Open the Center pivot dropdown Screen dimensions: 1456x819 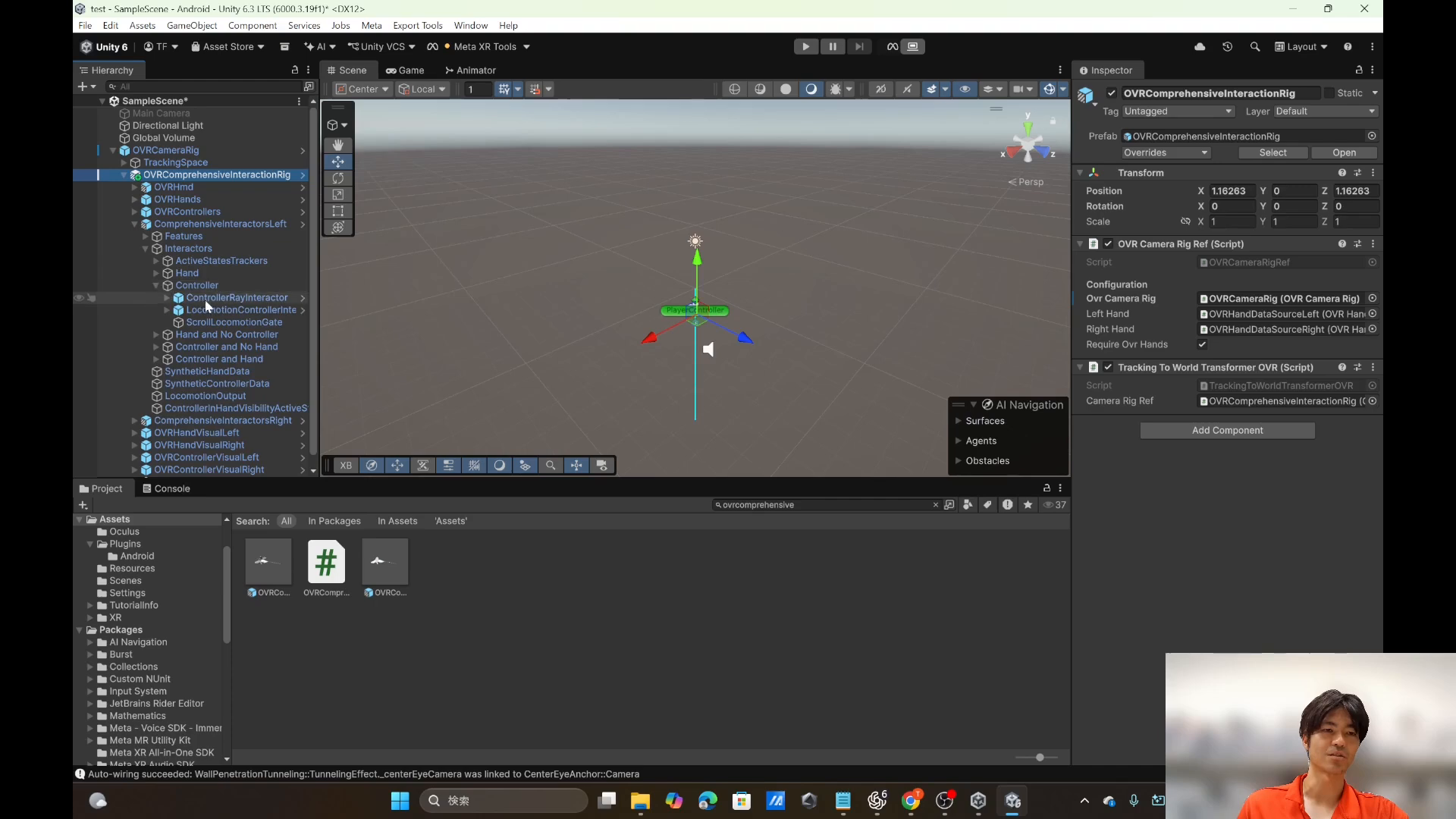coord(362,89)
